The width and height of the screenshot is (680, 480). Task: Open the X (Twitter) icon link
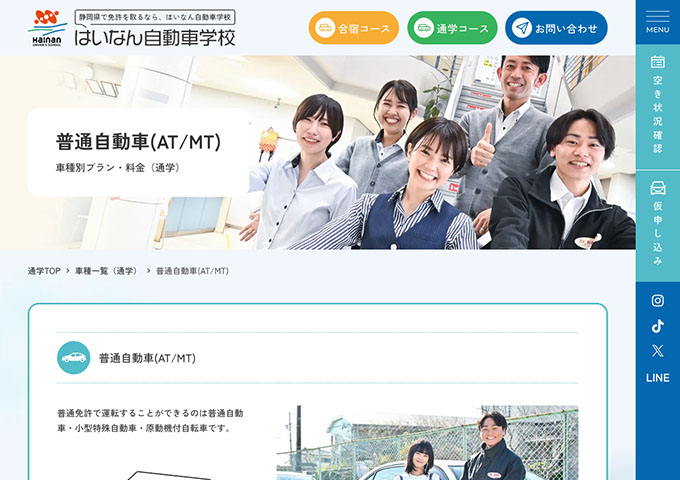[x=657, y=351]
